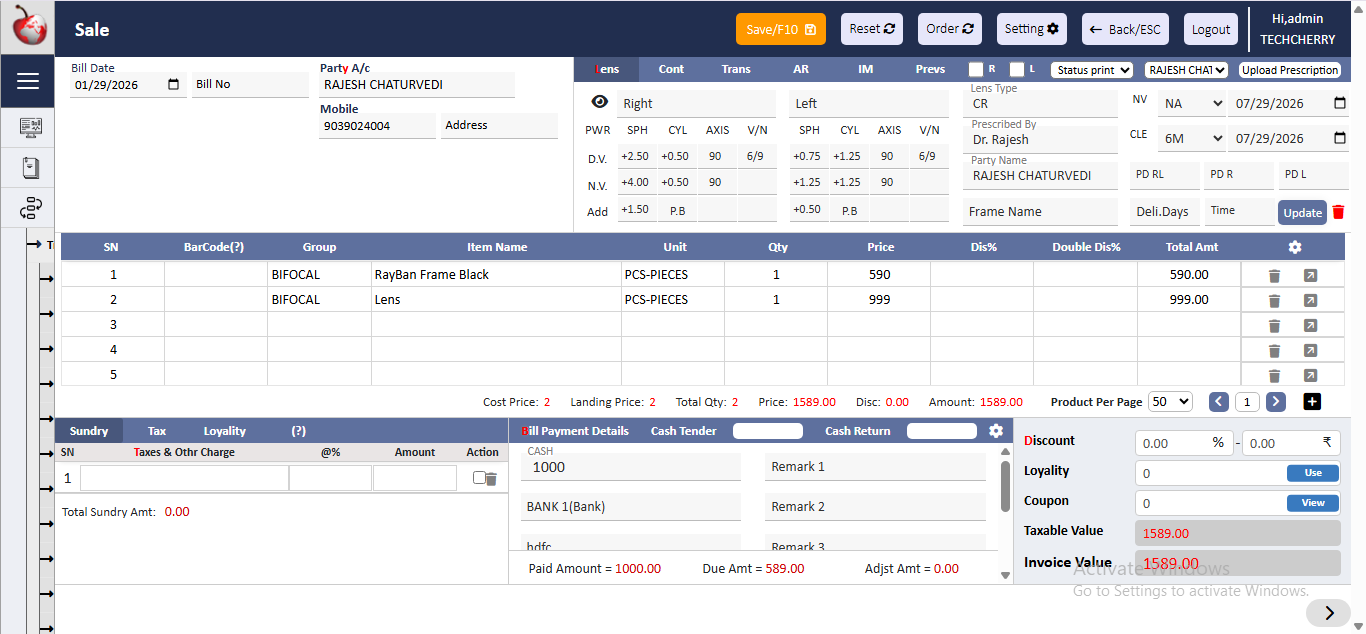The width and height of the screenshot is (1366, 634).
Task: Click the red trash icon beside Update
Action: [1338, 212]
